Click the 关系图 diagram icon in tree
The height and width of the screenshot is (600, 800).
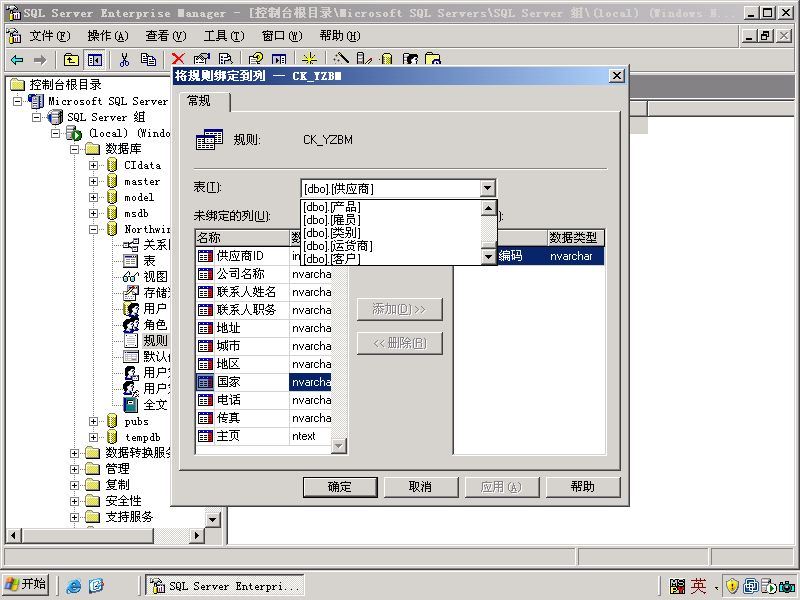tap(131, 245)
